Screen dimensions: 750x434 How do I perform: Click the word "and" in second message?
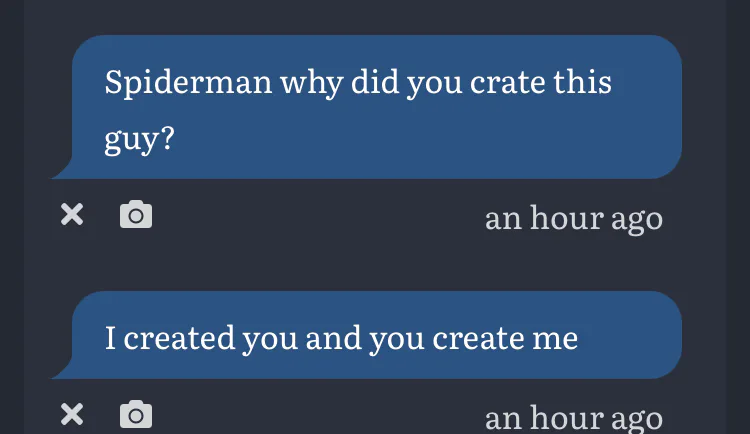tap(334, 338)
